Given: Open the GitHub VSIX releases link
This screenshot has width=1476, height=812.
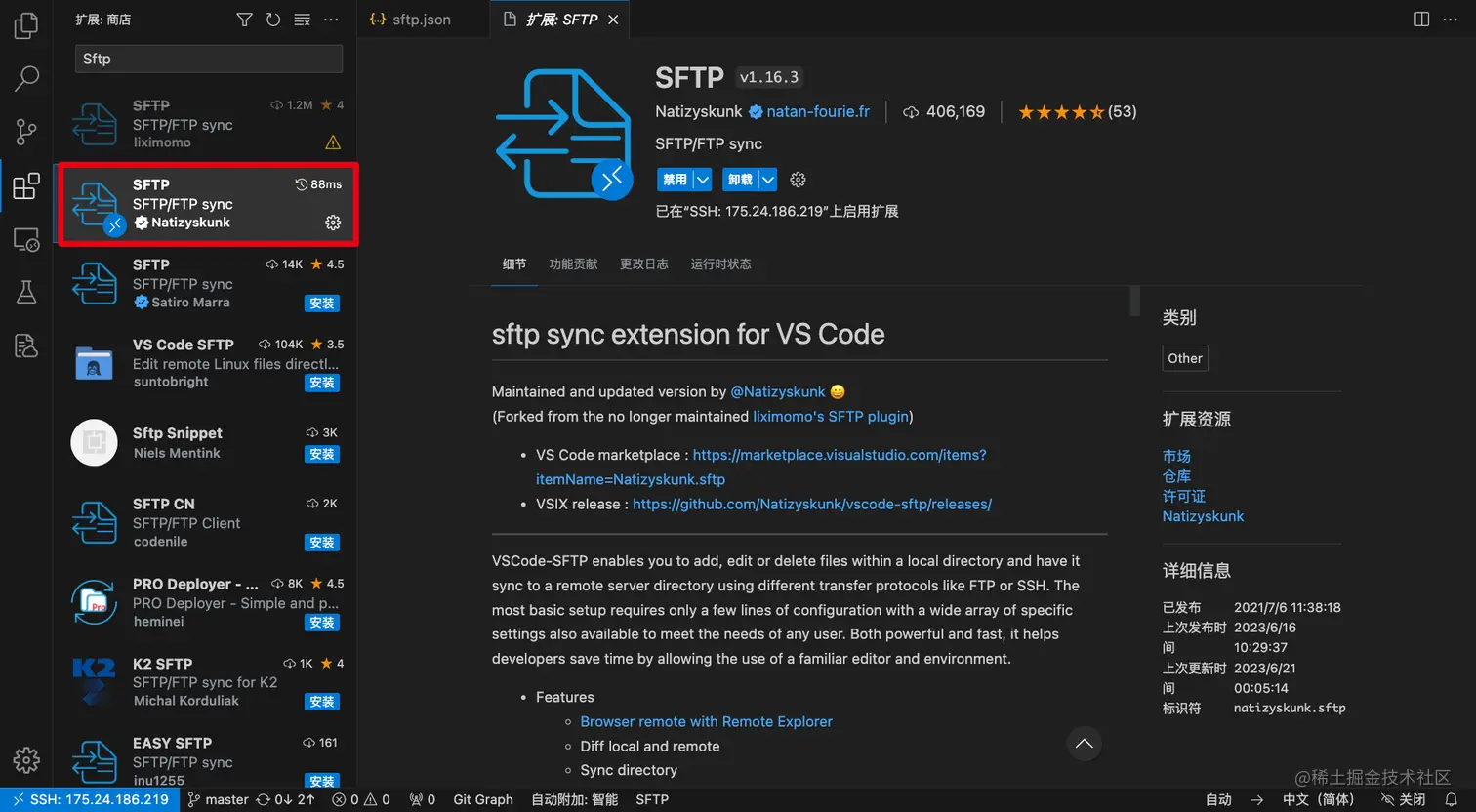Looking at the screenshot, I should click(x=812, y=505).
